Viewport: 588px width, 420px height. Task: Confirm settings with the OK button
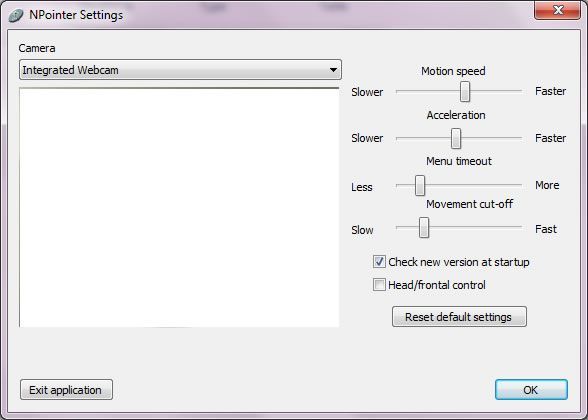tap(531, 390)
